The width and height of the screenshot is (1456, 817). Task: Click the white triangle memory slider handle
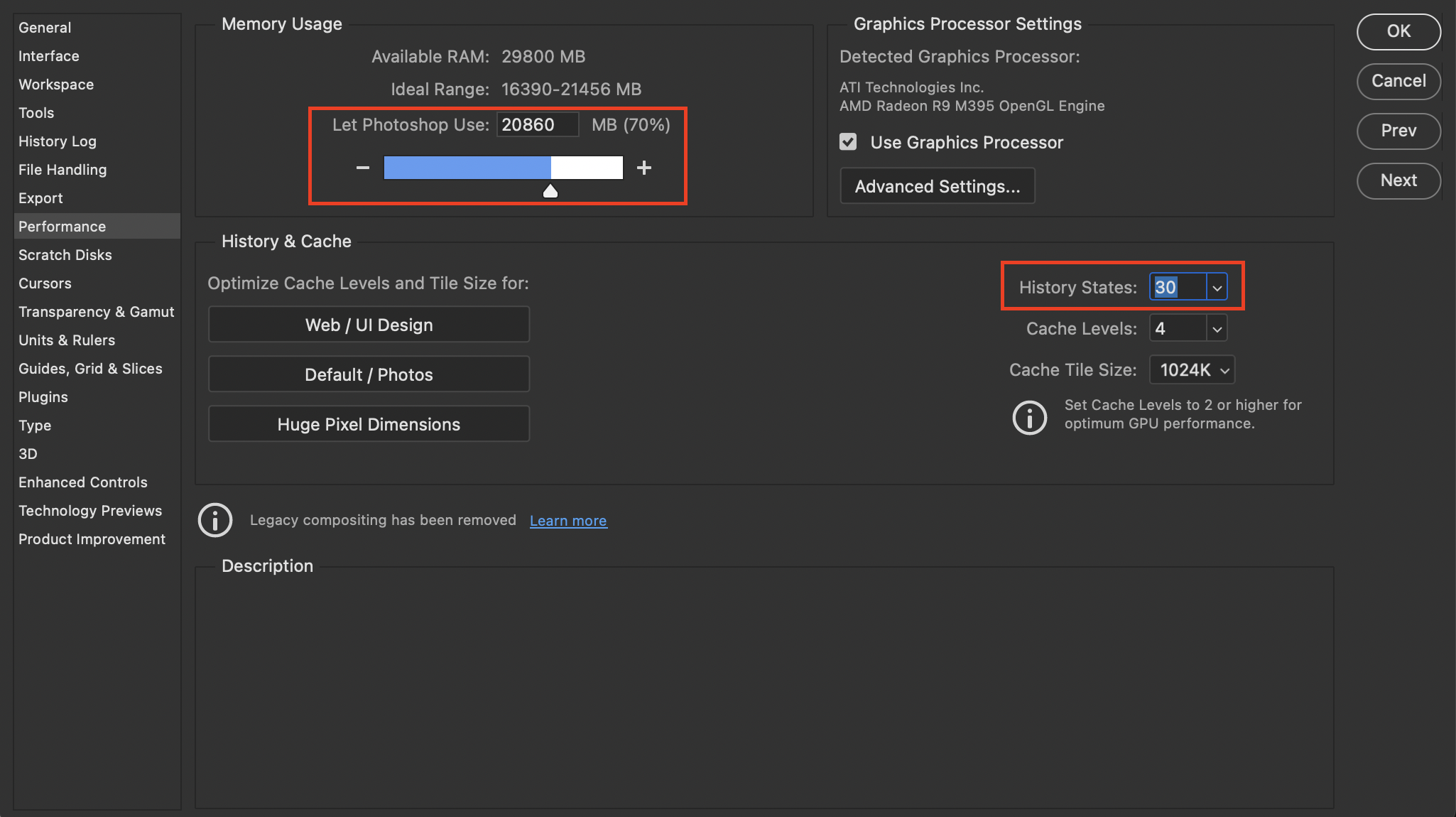point(550,191)
